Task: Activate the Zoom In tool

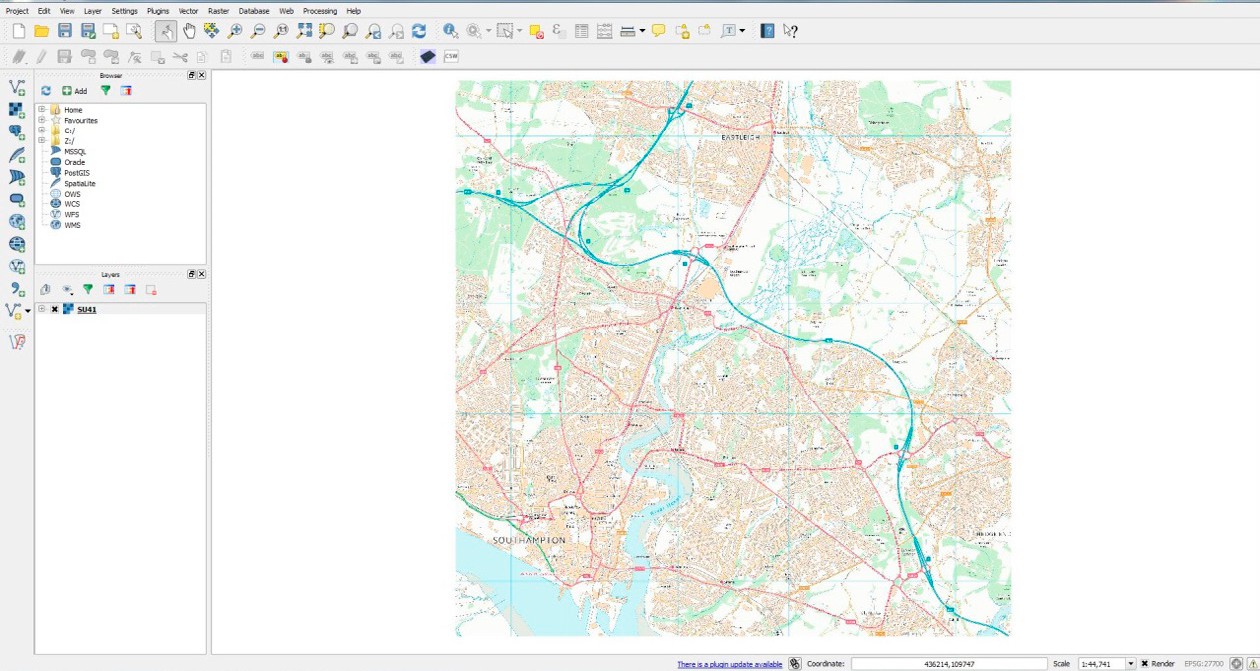Action: [233, 30]
